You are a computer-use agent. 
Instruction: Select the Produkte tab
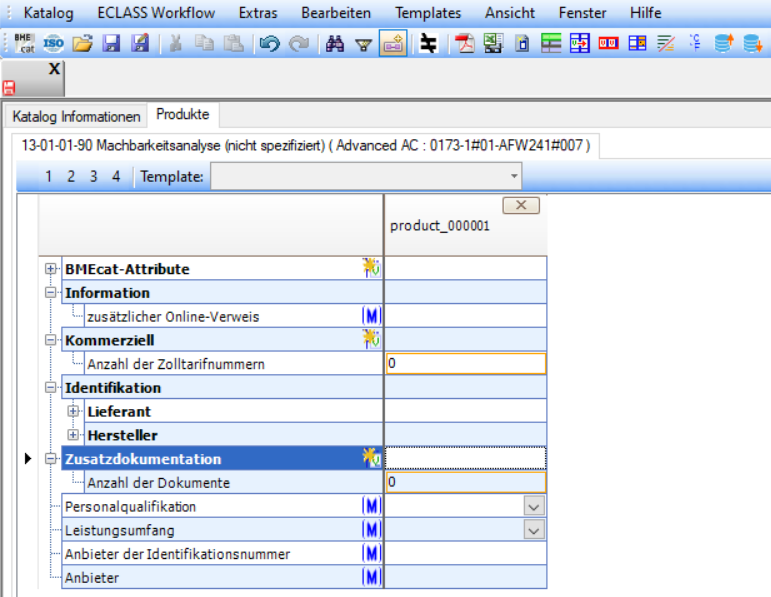[182, 115]
